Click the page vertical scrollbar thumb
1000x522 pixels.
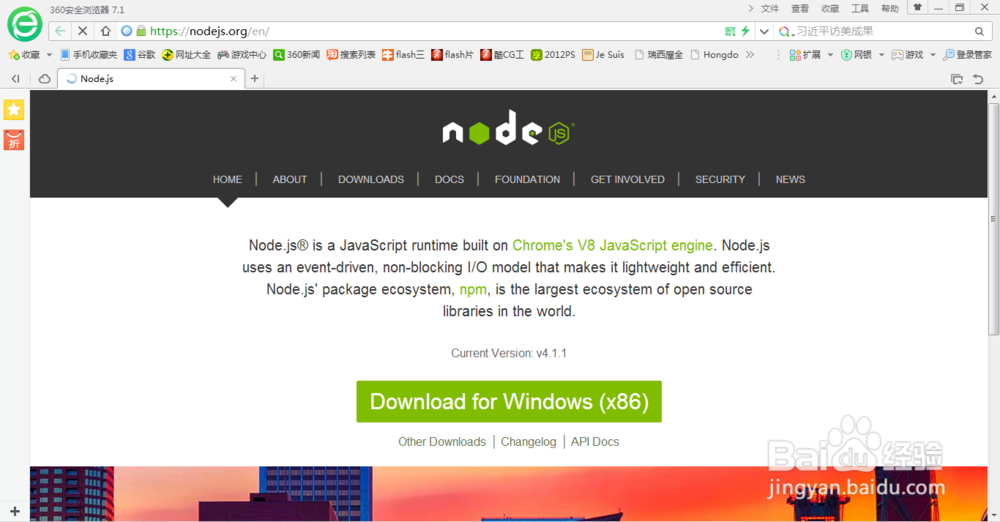[994, 219]
